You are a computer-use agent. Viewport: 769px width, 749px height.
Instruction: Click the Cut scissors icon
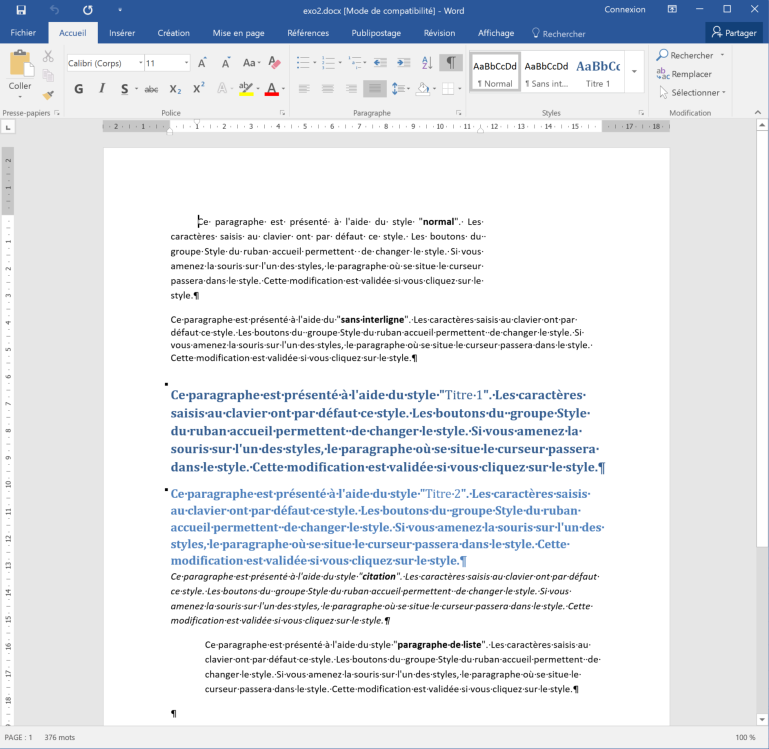coord(48,56)
